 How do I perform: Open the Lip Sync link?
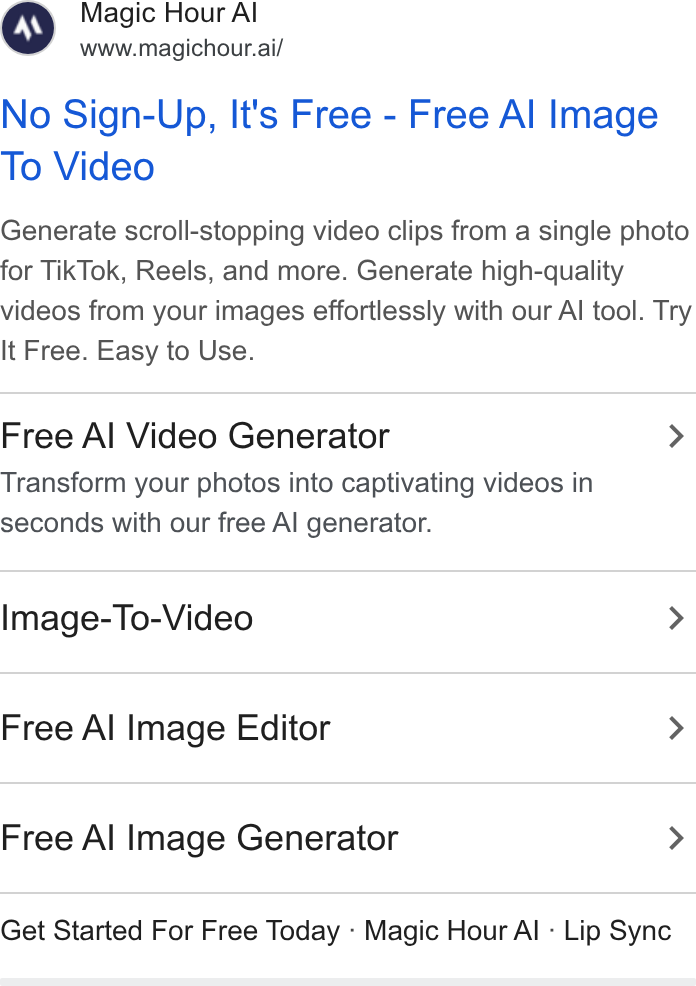pos(617,931)
